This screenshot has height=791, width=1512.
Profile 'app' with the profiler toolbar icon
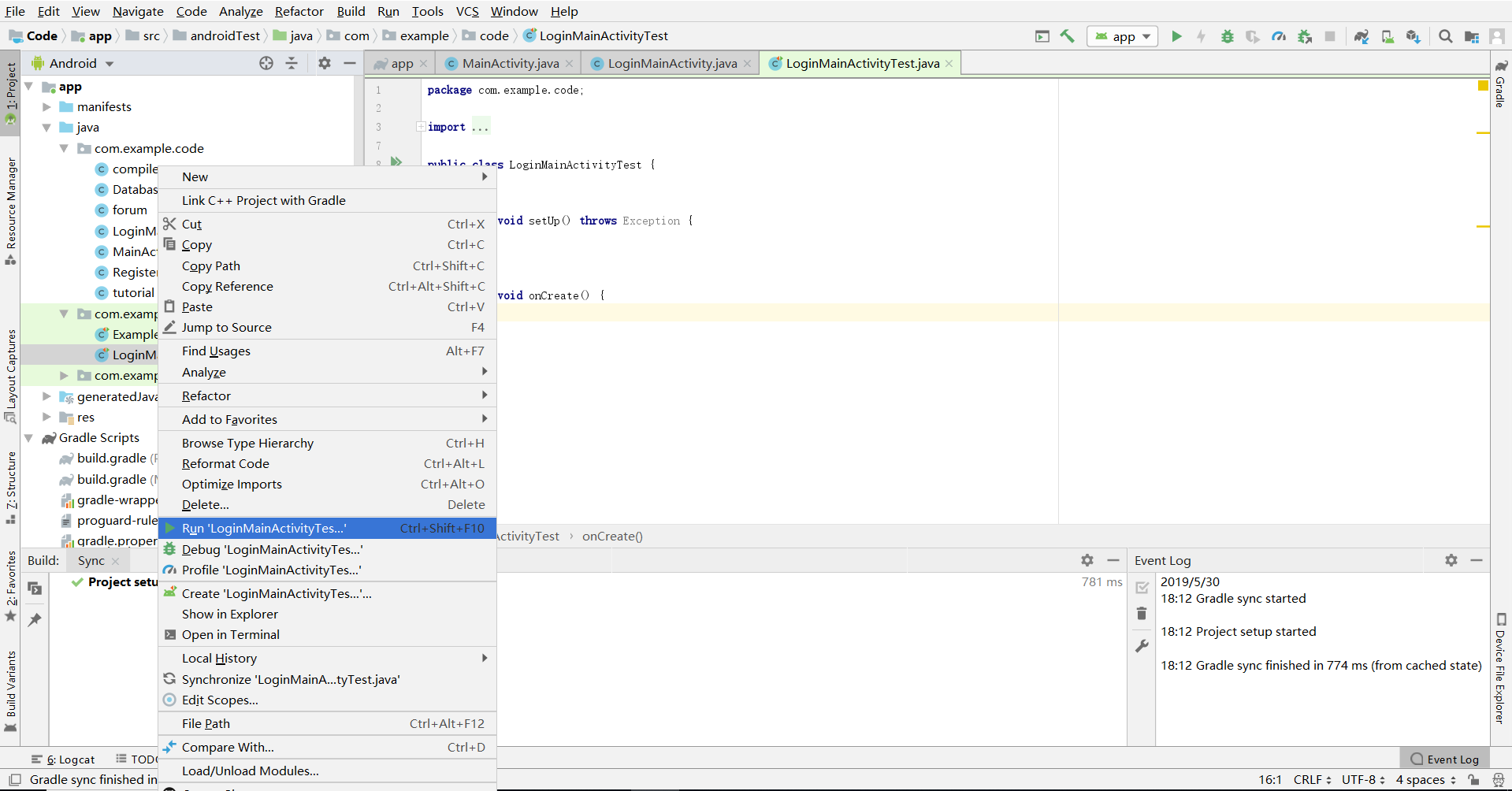coord(1279,36)
